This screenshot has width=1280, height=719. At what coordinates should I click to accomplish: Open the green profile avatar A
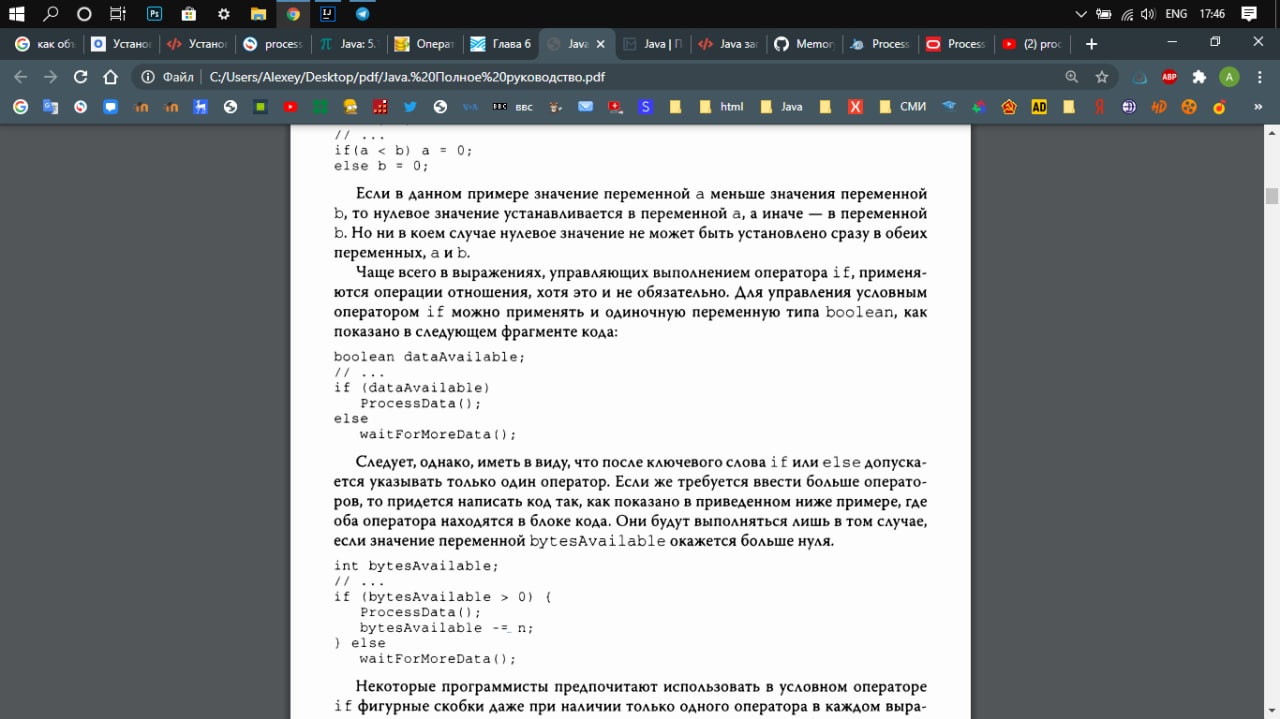(1229, 77)
